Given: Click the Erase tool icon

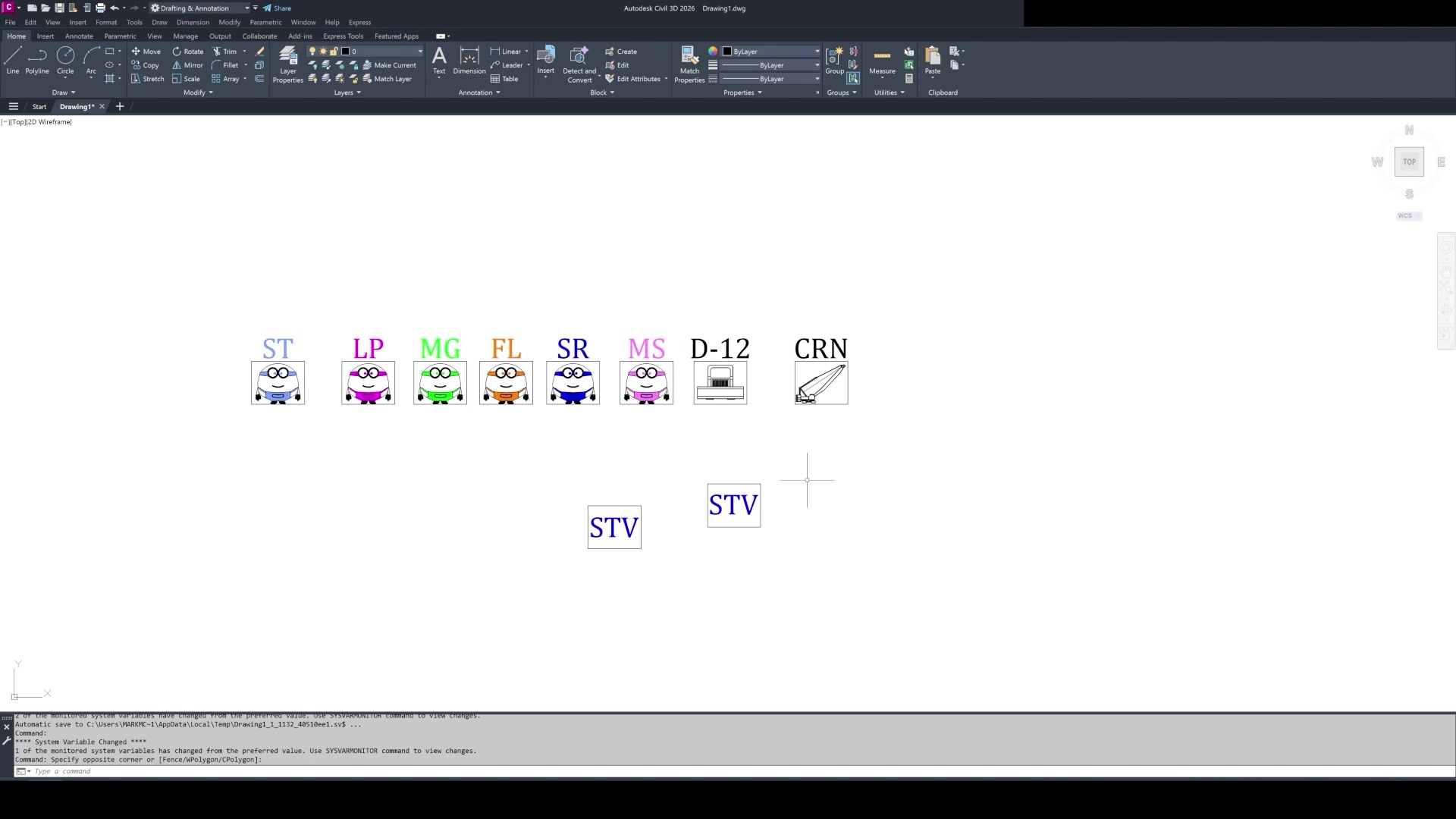Looking at the screenshot, I should 259,52.
